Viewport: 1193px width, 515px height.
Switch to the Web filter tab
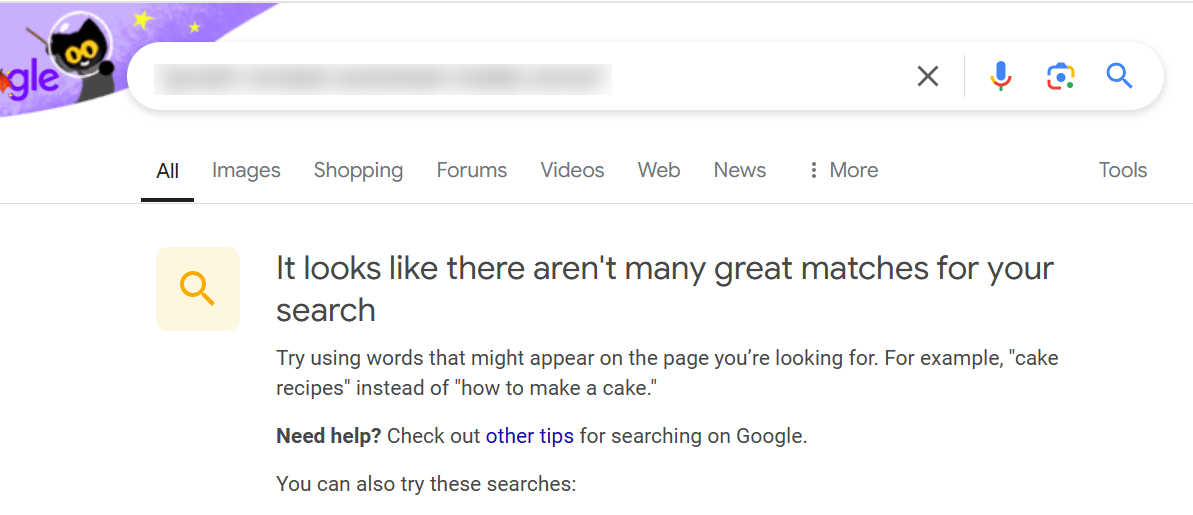point(659,171)
